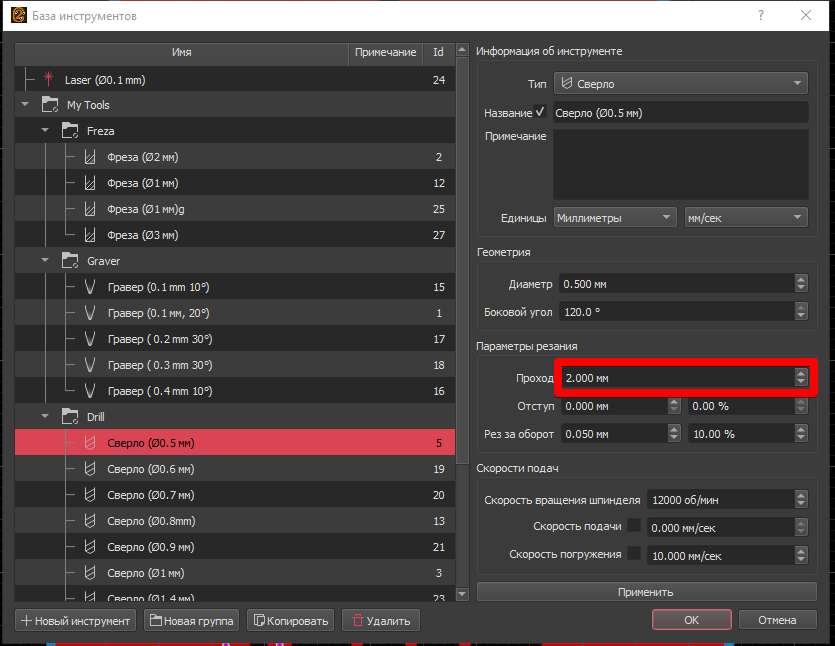
Task: Toggle the Название auto-name checkbox
Action: tap(540, 112)
